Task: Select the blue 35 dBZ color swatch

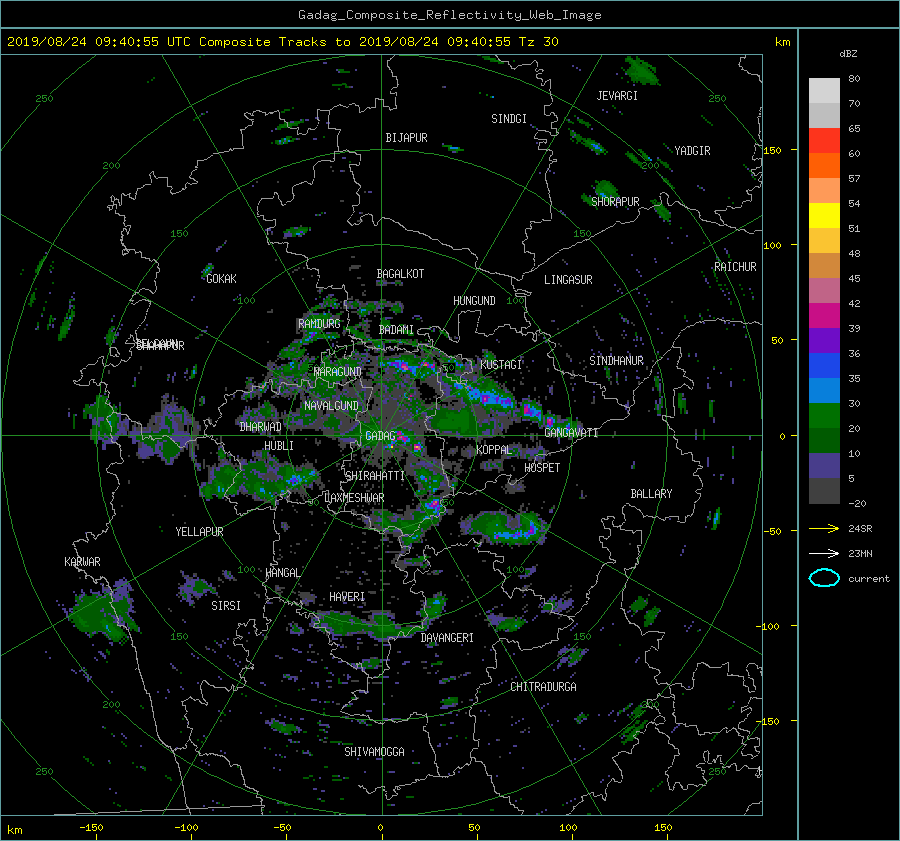Action: (824, 365)
